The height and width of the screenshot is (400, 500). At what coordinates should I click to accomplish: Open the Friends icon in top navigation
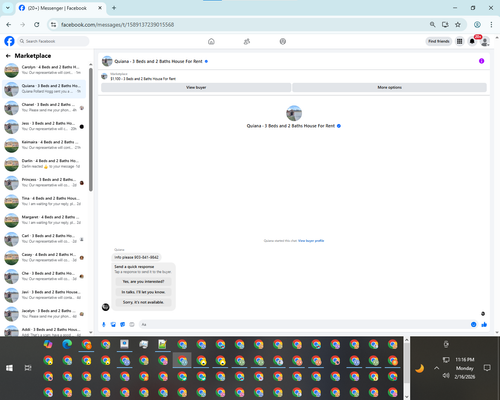tap(247, 41)
